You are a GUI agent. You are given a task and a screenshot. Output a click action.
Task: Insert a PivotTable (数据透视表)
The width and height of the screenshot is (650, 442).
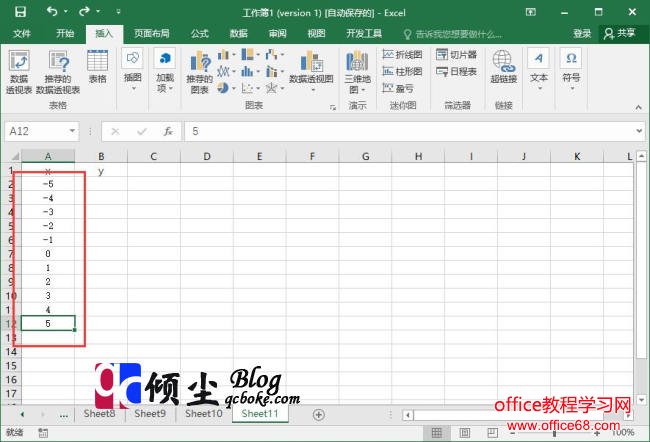click(19, 72)
